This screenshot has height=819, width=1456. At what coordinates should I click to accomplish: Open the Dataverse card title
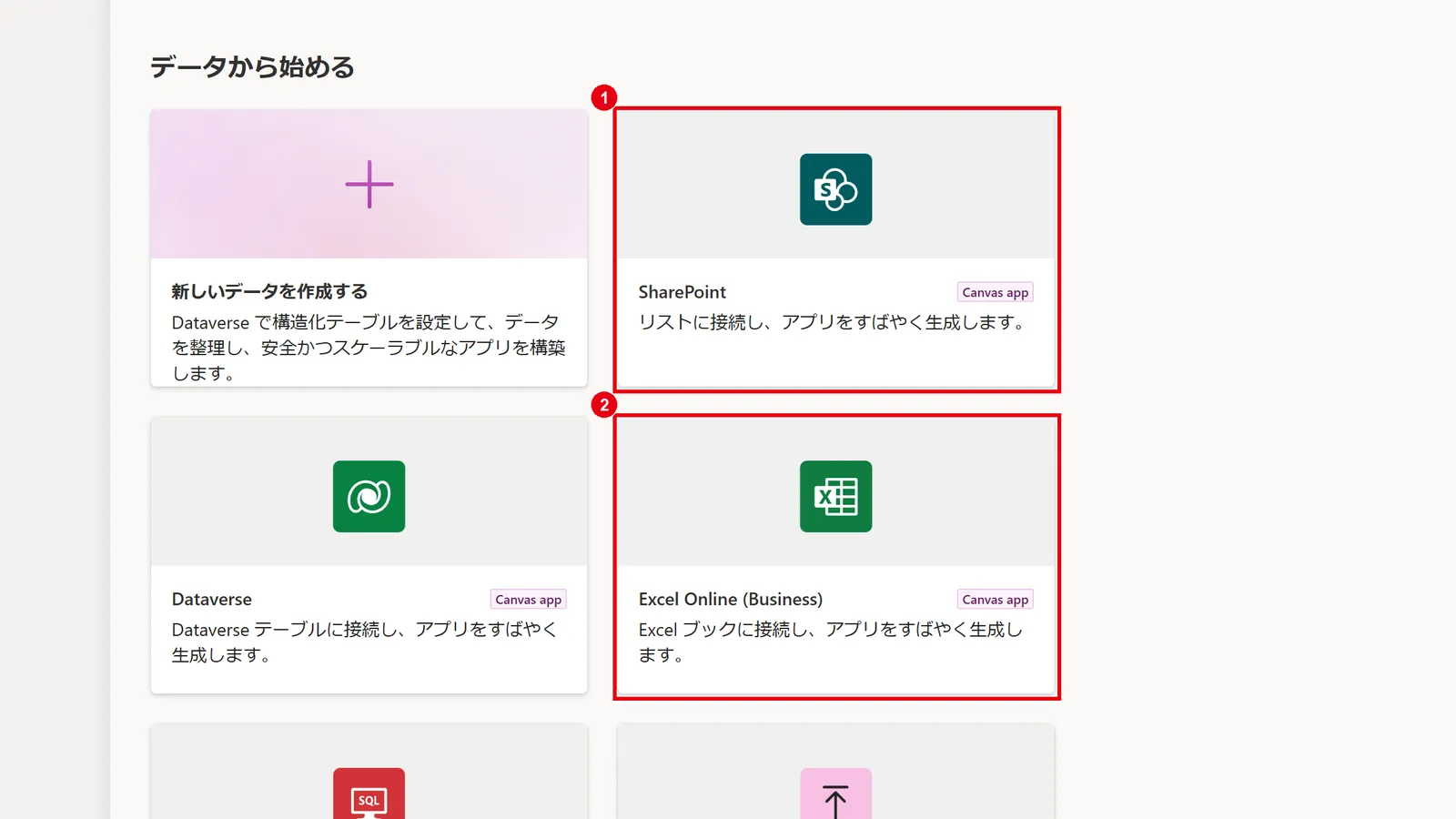[212, 600]
